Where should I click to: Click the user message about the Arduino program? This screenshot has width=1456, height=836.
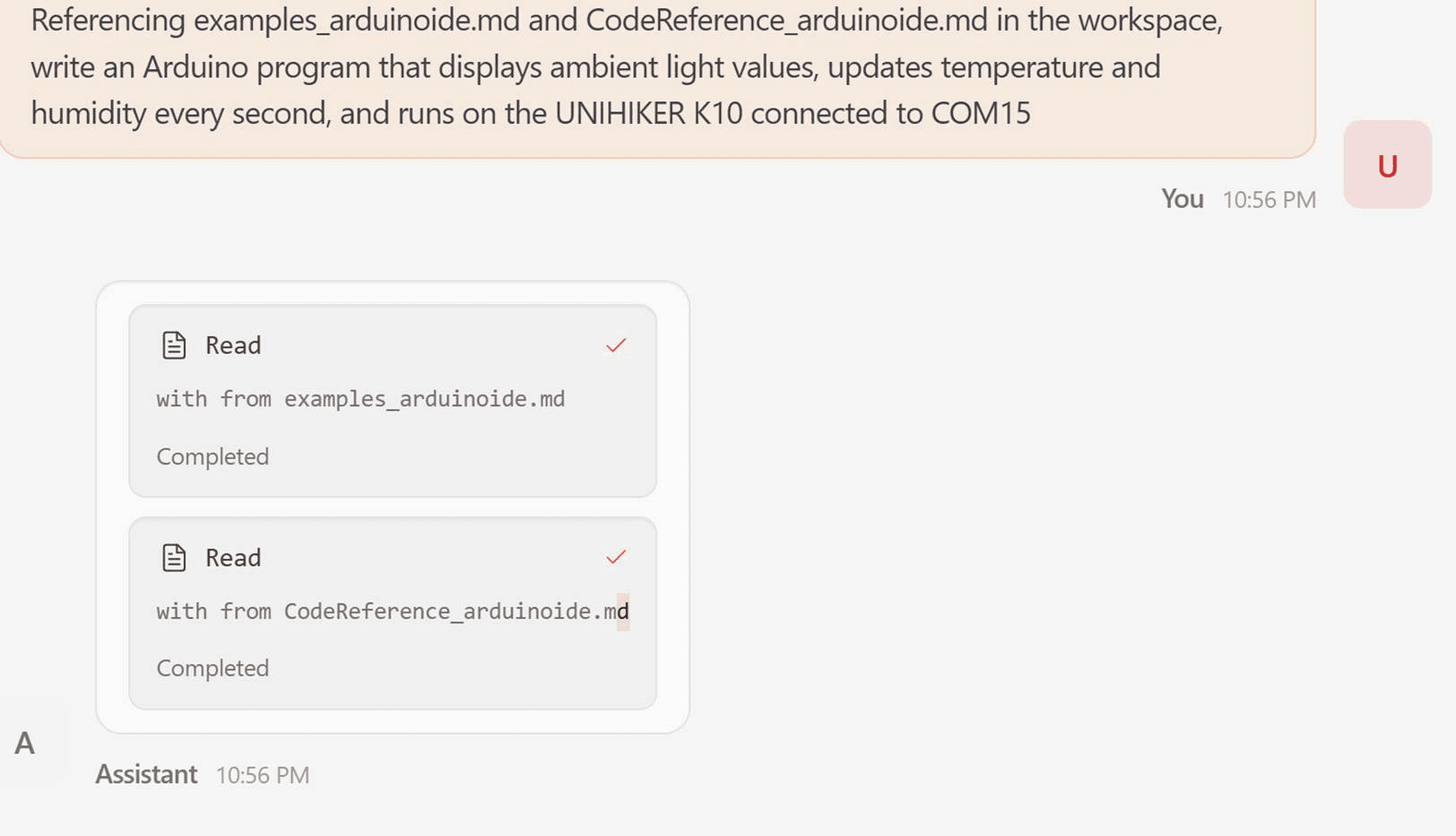[657, 68]
